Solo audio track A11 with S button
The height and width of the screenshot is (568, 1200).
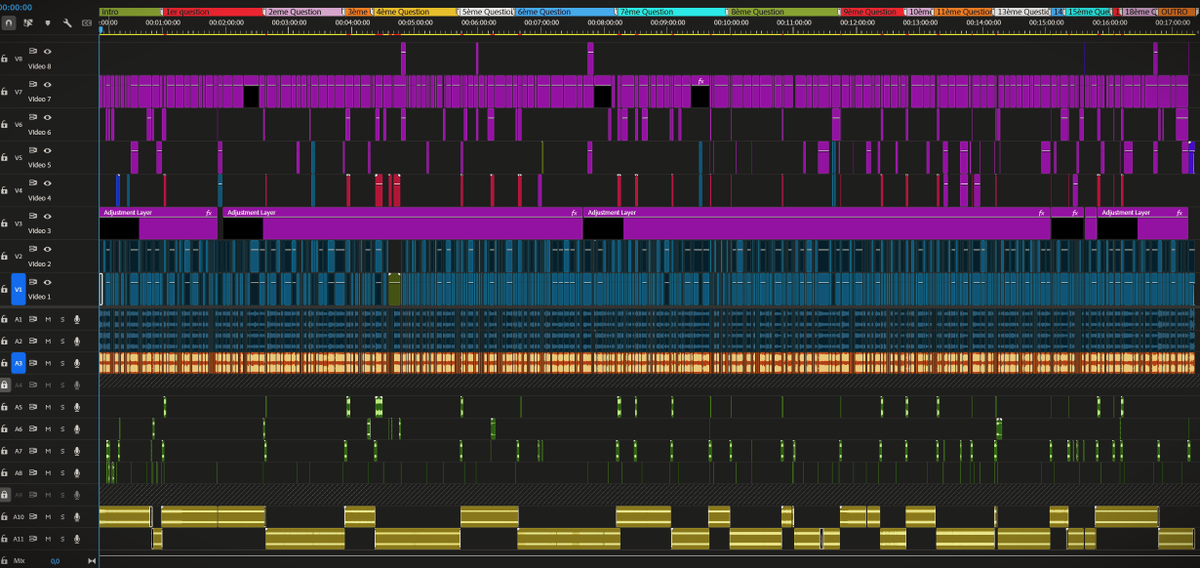pyautogui.click(x=62, y=539)
